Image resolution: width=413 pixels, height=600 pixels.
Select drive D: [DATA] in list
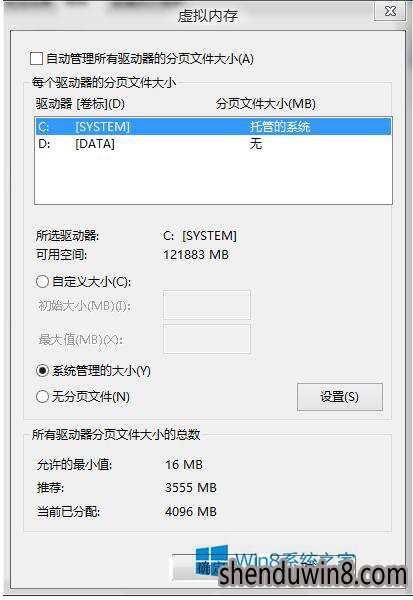[213, 144]
